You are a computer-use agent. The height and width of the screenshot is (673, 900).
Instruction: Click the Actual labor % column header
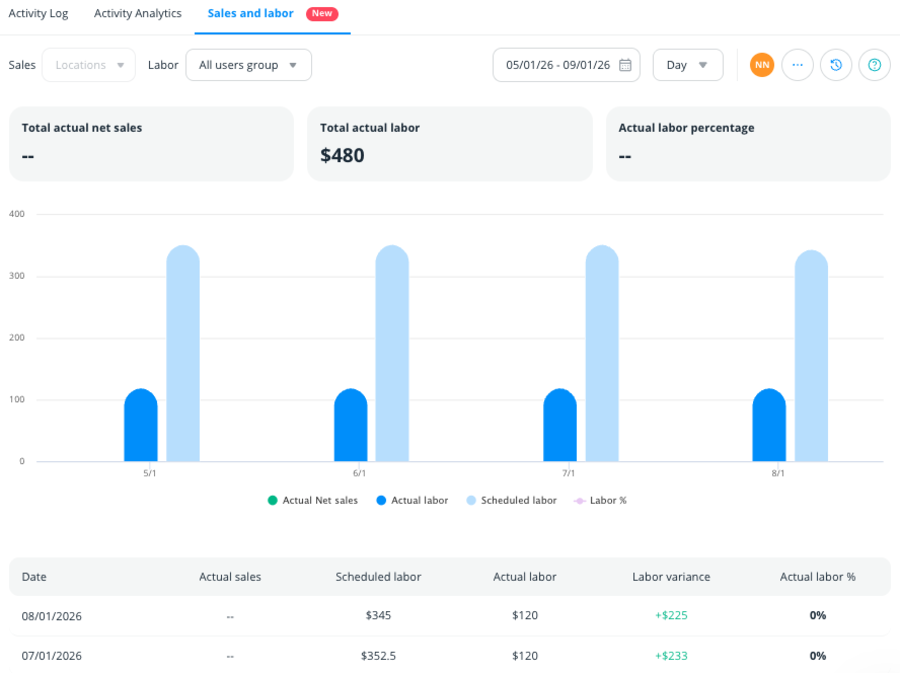pos(817,577)
